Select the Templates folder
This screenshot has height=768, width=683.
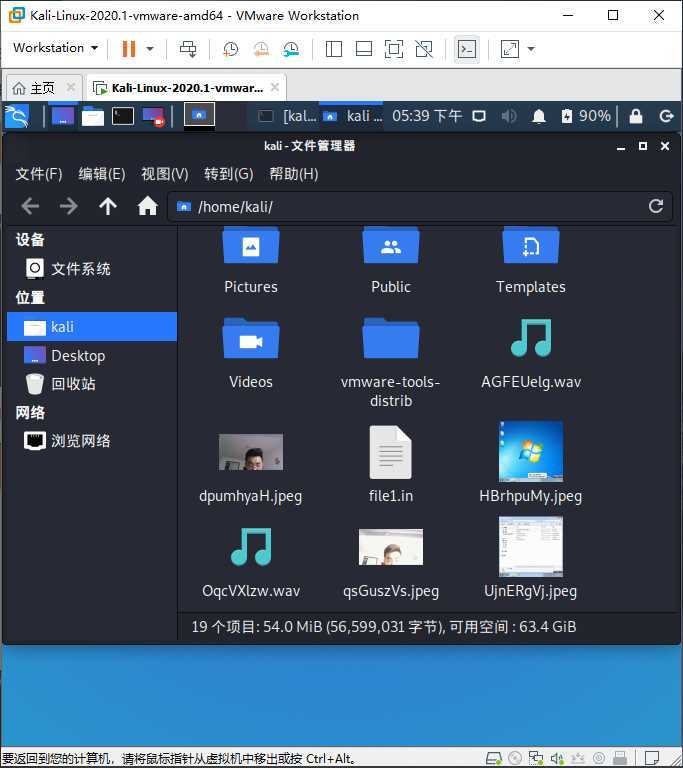(x=531, y=260)
